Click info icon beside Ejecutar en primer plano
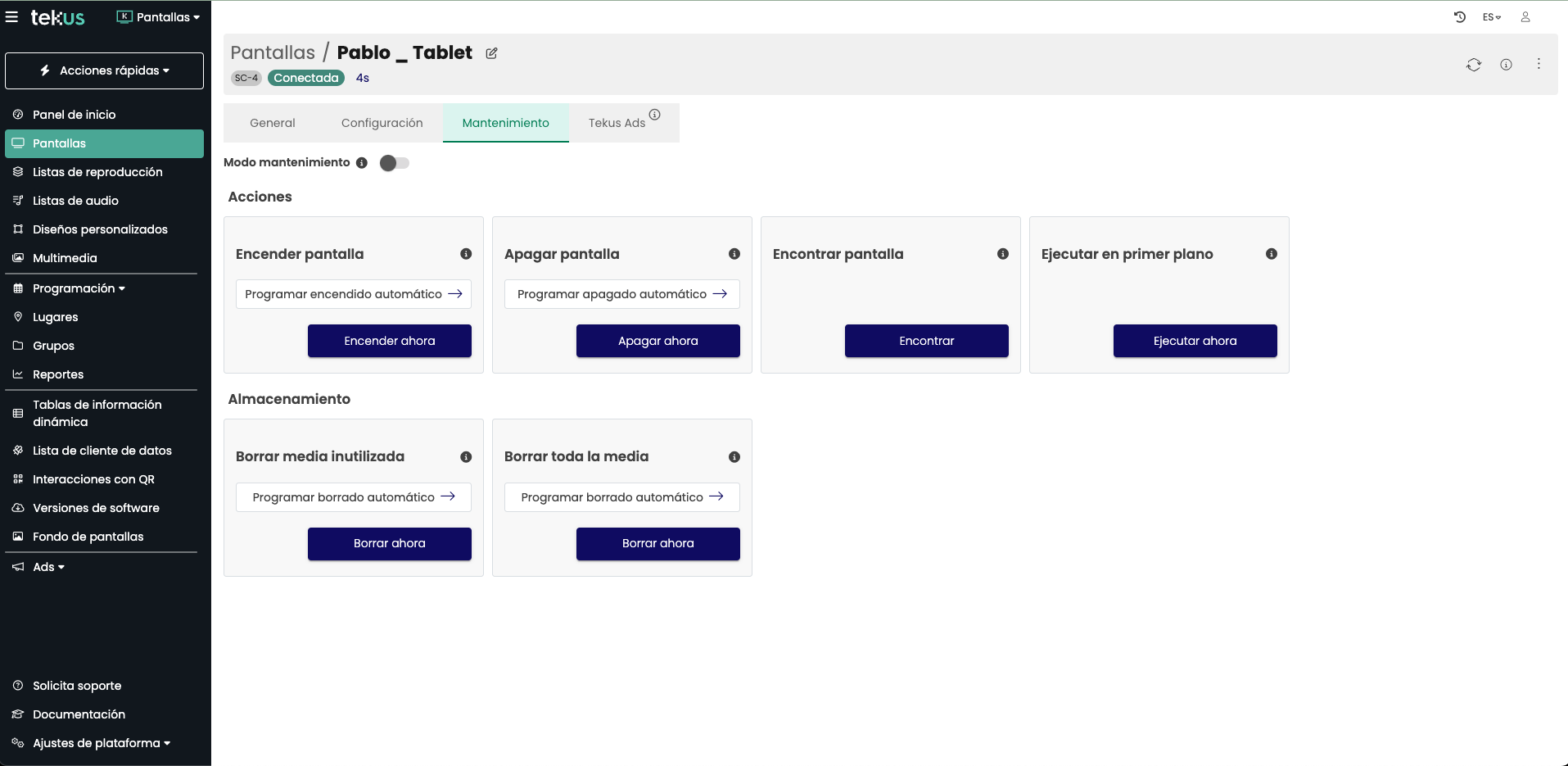1568x766 pixels. tap(1271, 254)
